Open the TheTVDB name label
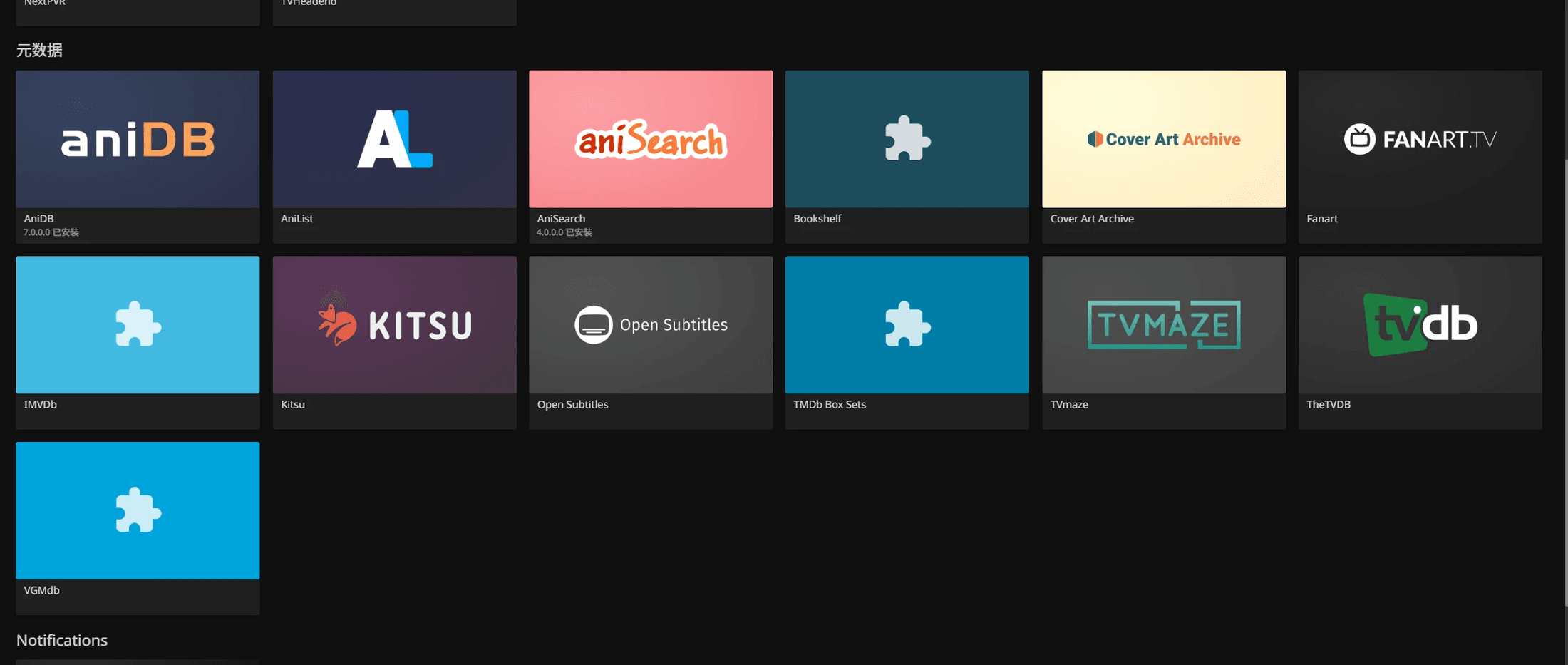Image resolution: width=1568 pixels, height=665 pixels. [1329, 404]
